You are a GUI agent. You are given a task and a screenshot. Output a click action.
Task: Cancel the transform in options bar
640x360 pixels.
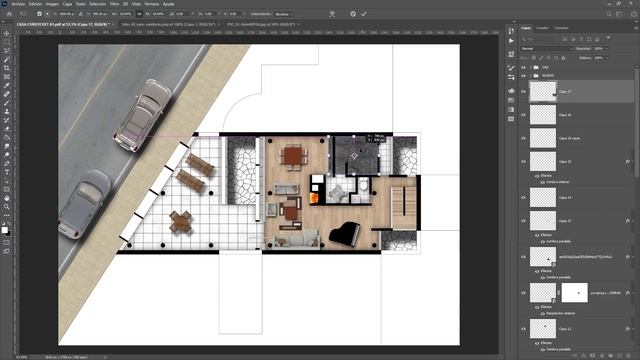[353, 13]
